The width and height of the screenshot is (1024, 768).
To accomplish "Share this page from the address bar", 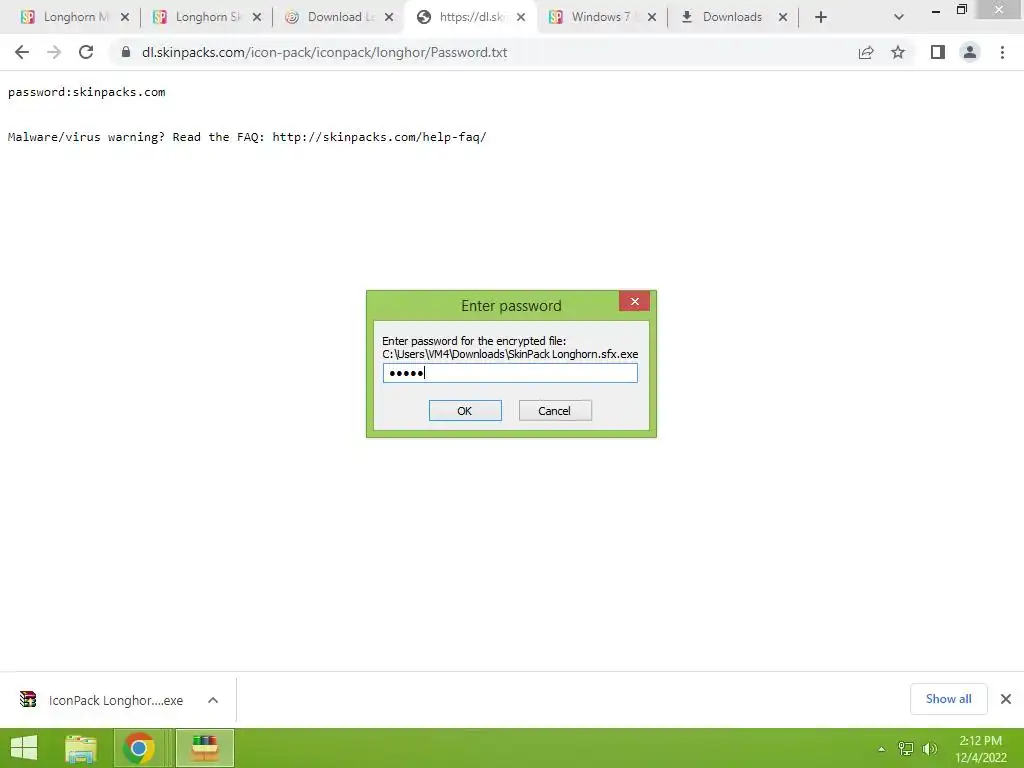I will pos(866,52).
